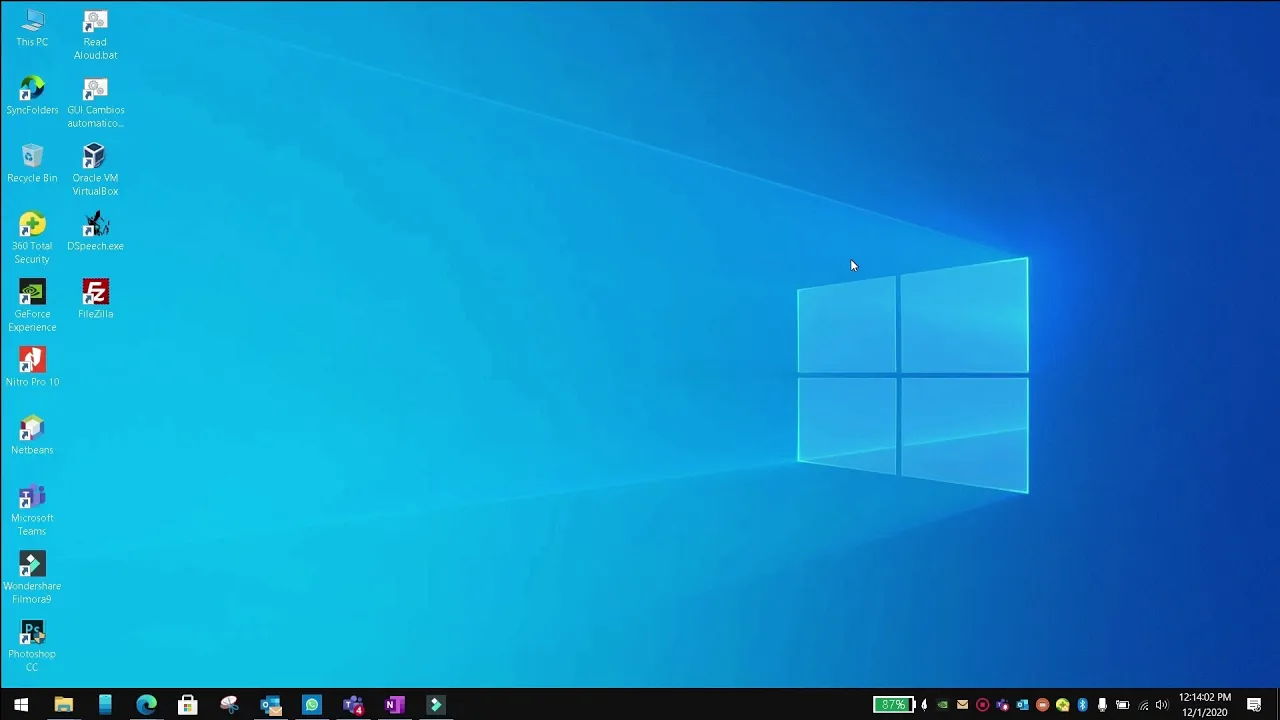1280x720 pixels.
Task: Select the FileZilla desktop icon
Action: (95, 300)
